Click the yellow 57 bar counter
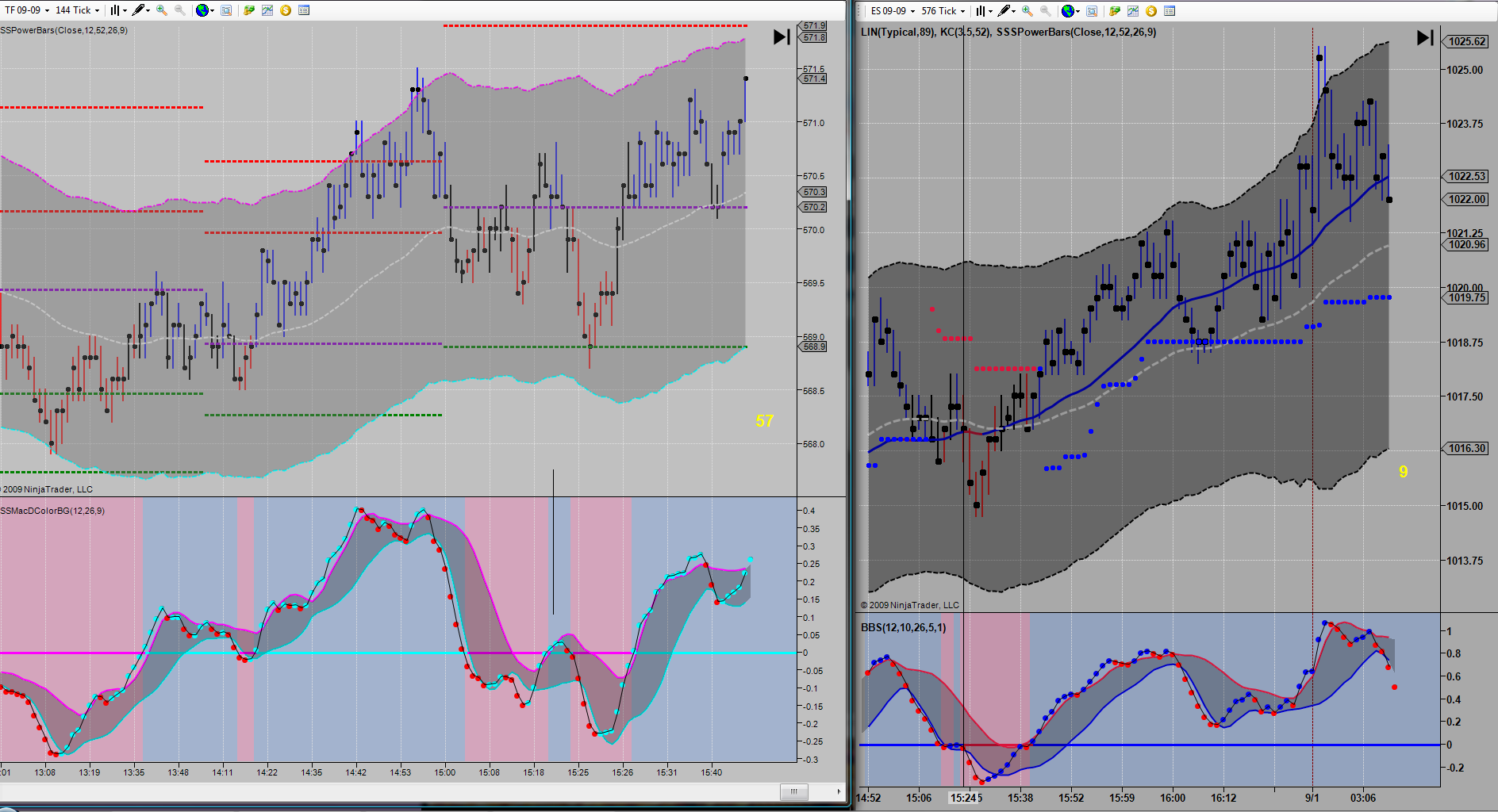This screenshot has height=812, width=1498. click(764, 421)
